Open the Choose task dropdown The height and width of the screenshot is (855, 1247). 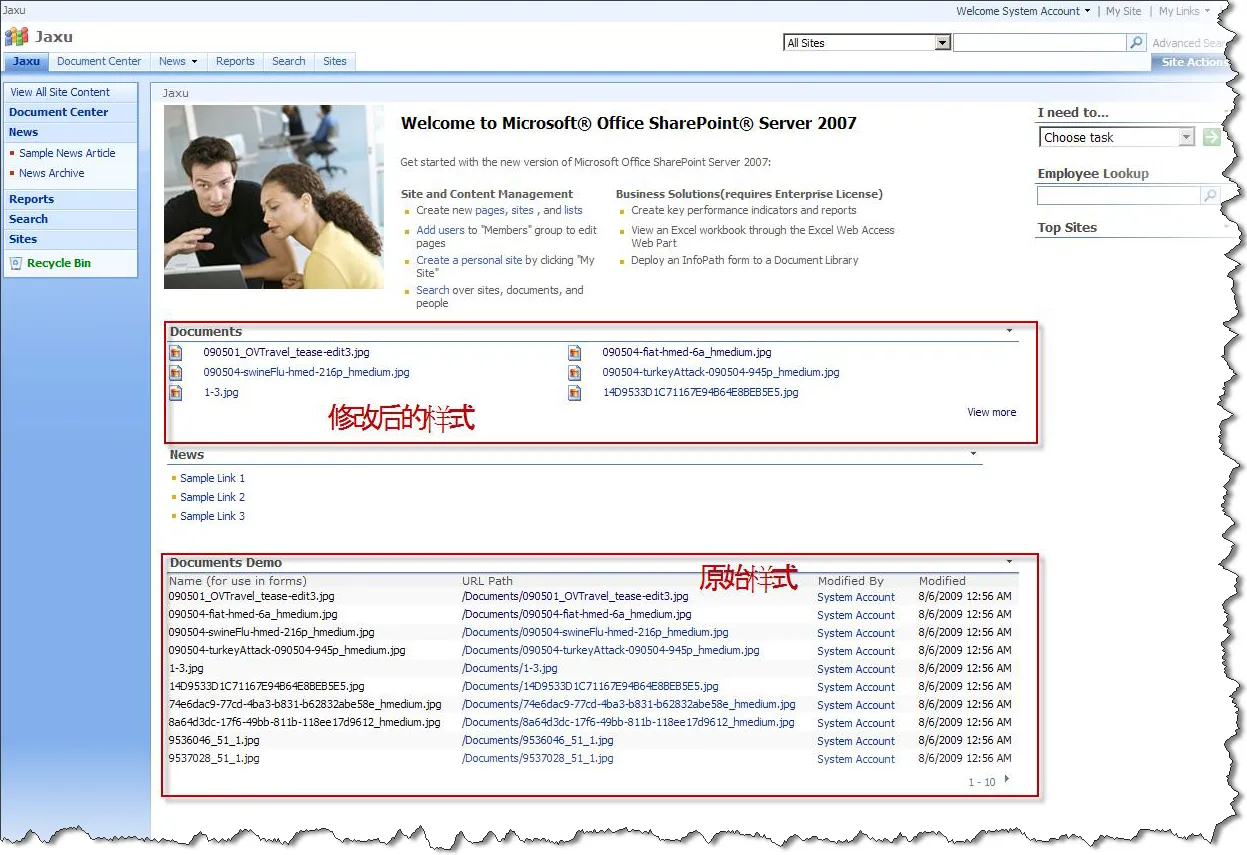[x=1187, y=137]
